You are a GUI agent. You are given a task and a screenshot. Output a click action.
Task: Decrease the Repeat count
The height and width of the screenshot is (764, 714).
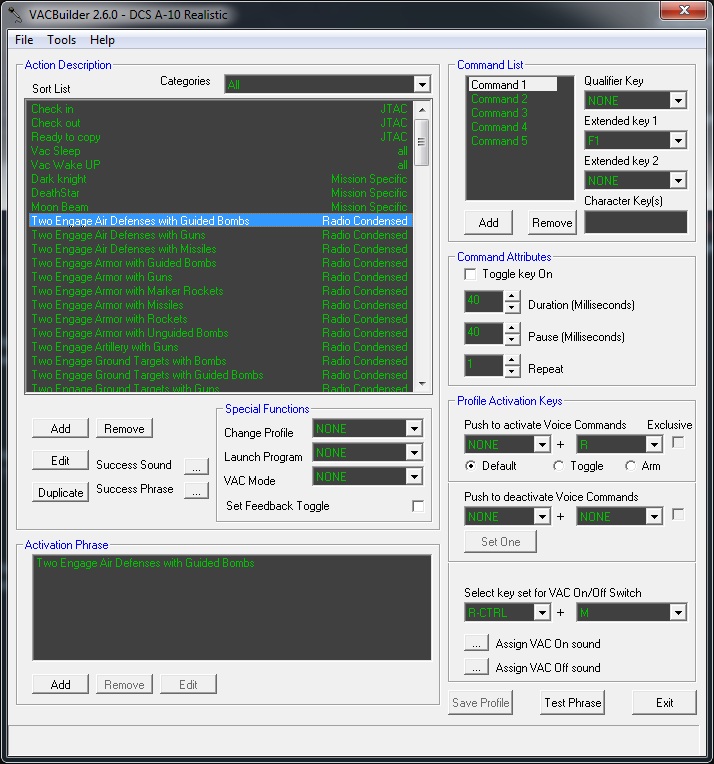pos(511,371)
